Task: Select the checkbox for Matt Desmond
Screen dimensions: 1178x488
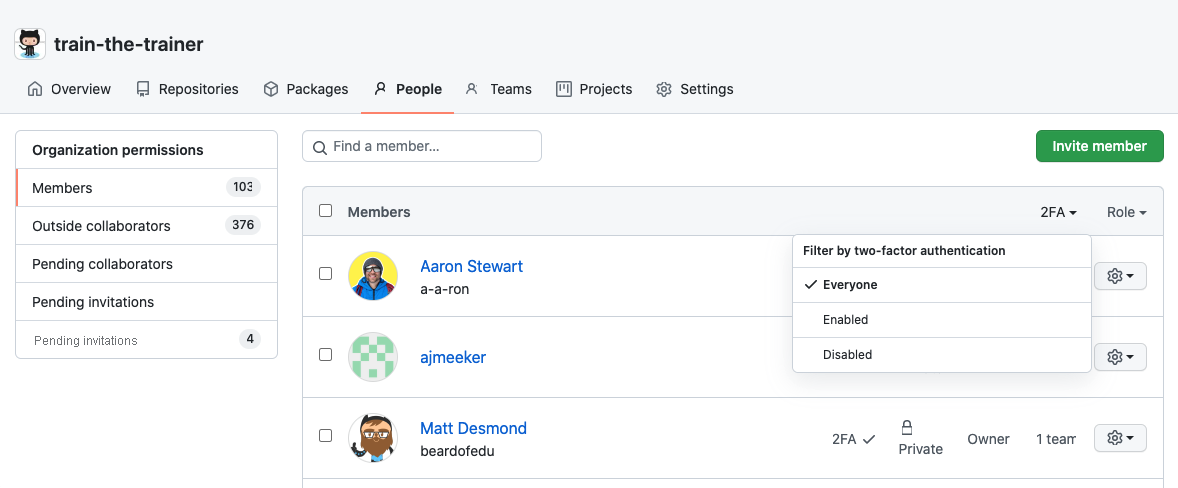Action: point(325,436)
